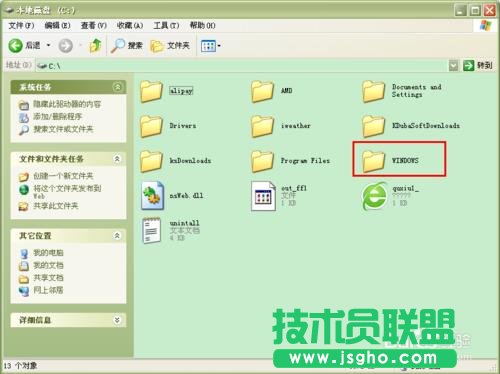This screenshot has width=500, height=374.
Task: Go up one folder level
Action: point(96,45)
